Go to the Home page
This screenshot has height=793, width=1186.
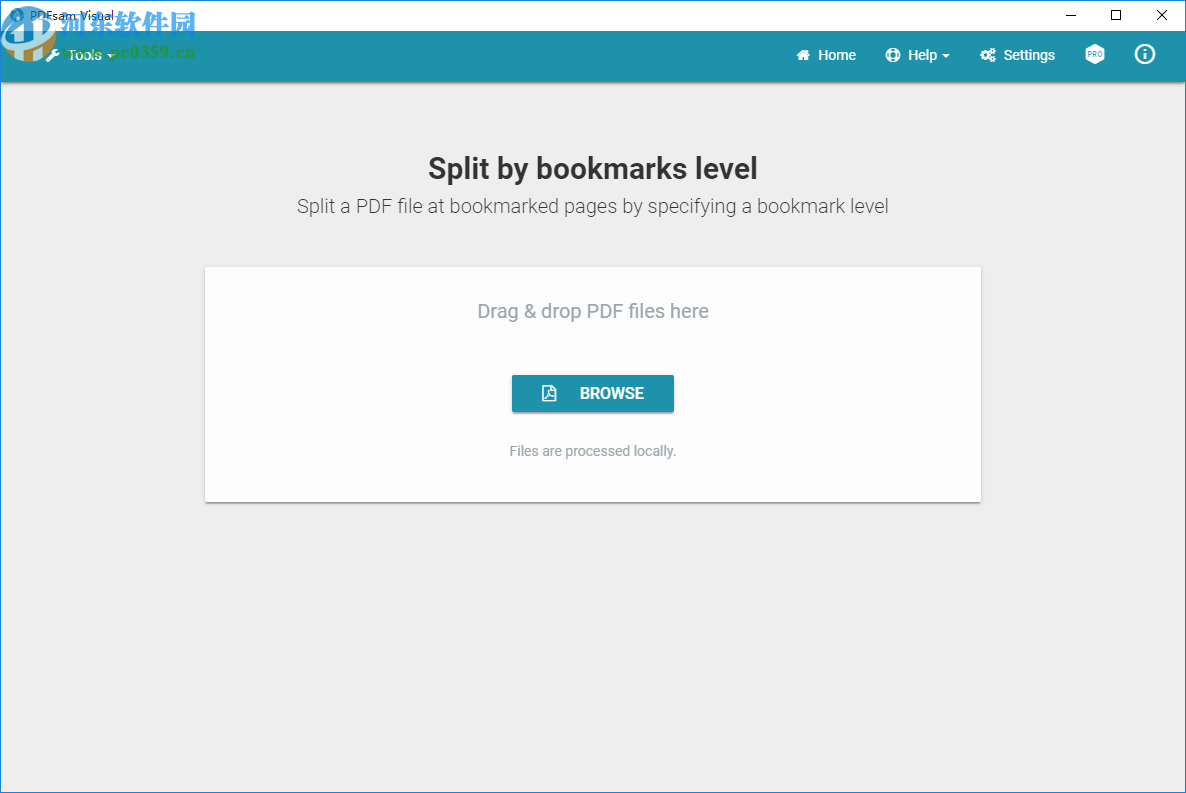click(x=826, y=55)
